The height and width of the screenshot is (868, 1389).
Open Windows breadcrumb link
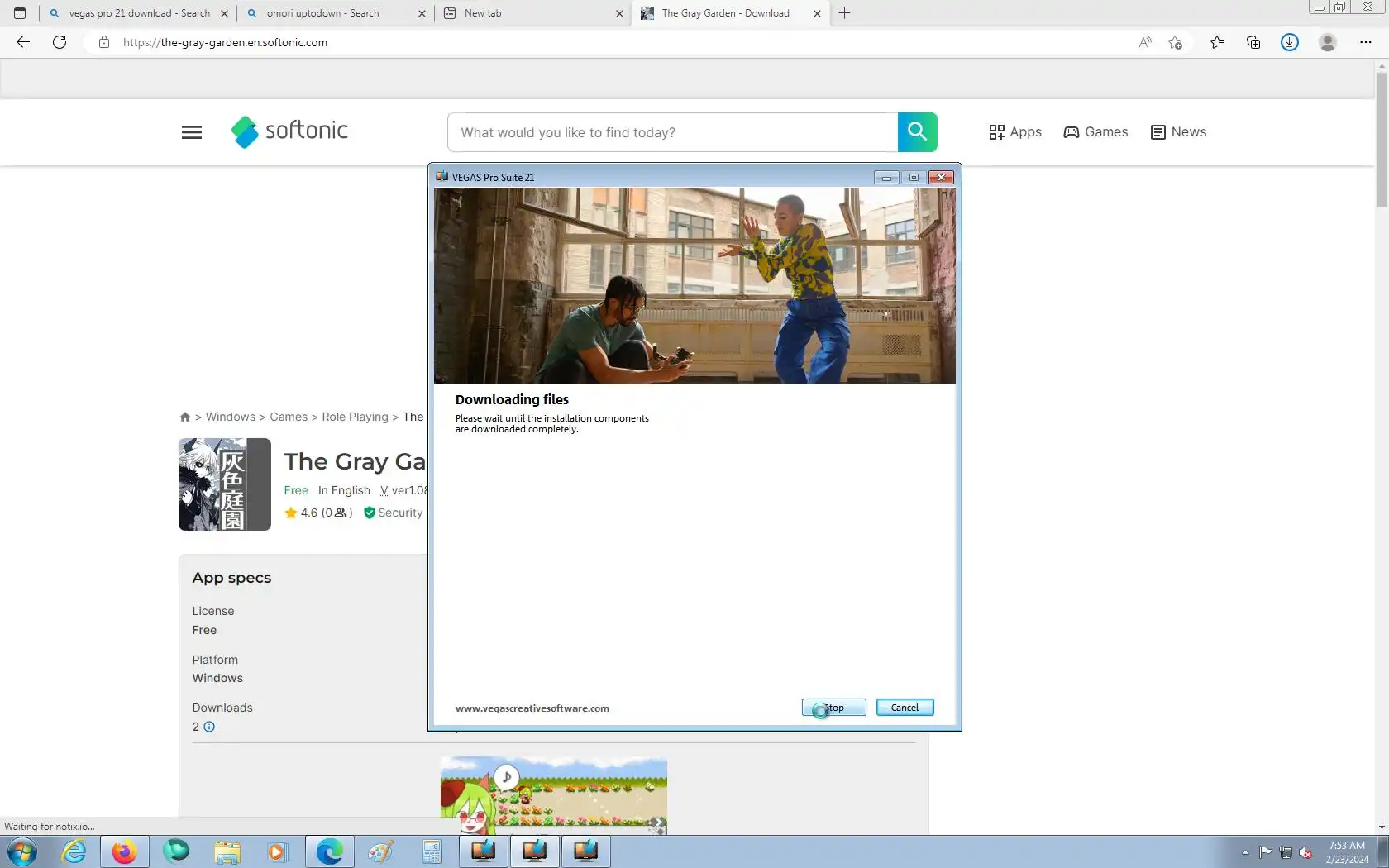click(x=230, y=417)
